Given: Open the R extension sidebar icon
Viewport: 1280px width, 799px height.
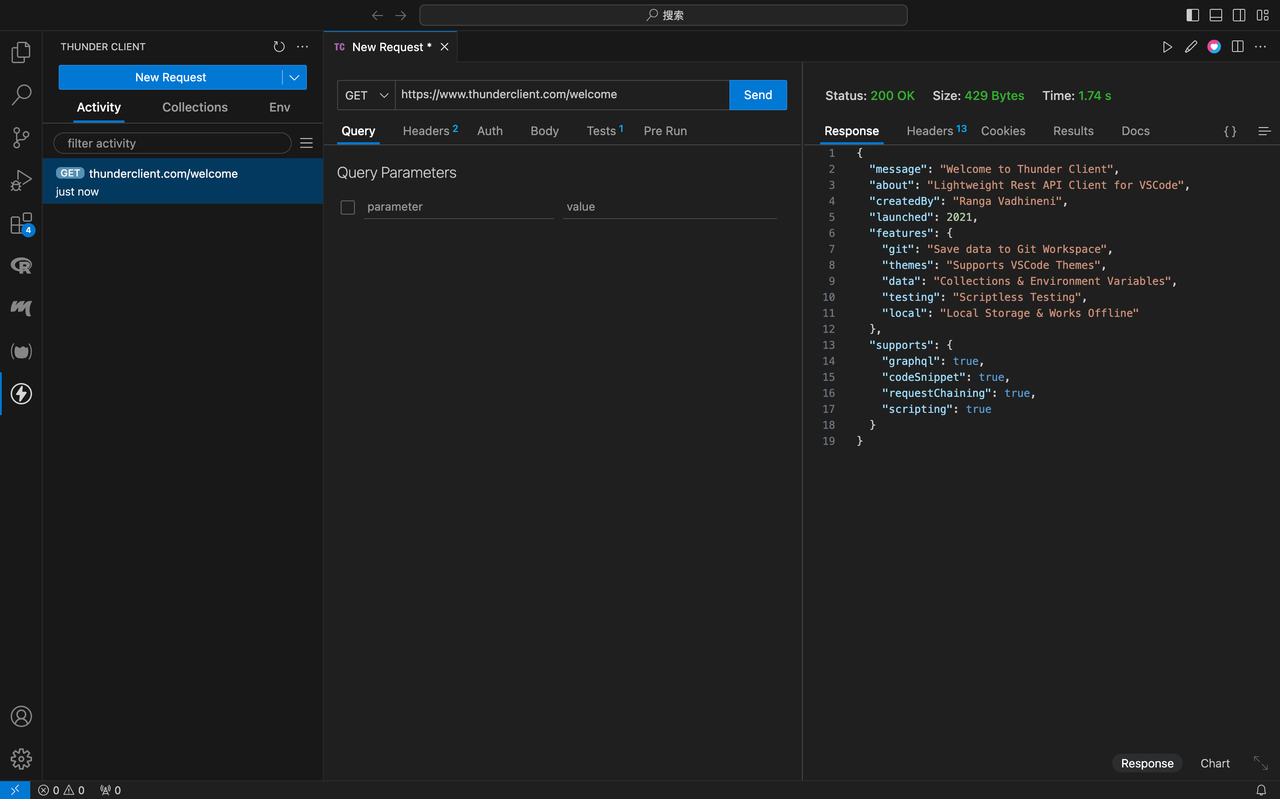Looking at the screenshot, I should pyautogui.click(x=21, y=266).
